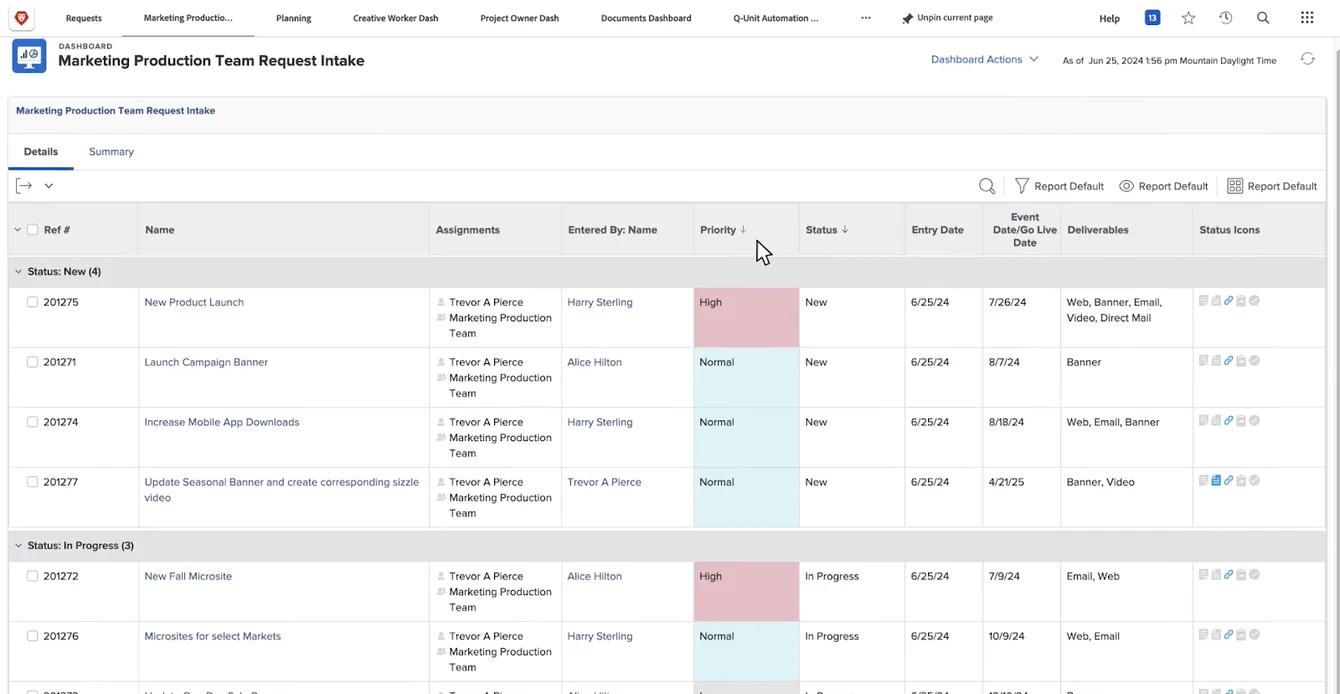Click the approval check icon for Launch Campaign Banner

click(x=1254, y=361)
